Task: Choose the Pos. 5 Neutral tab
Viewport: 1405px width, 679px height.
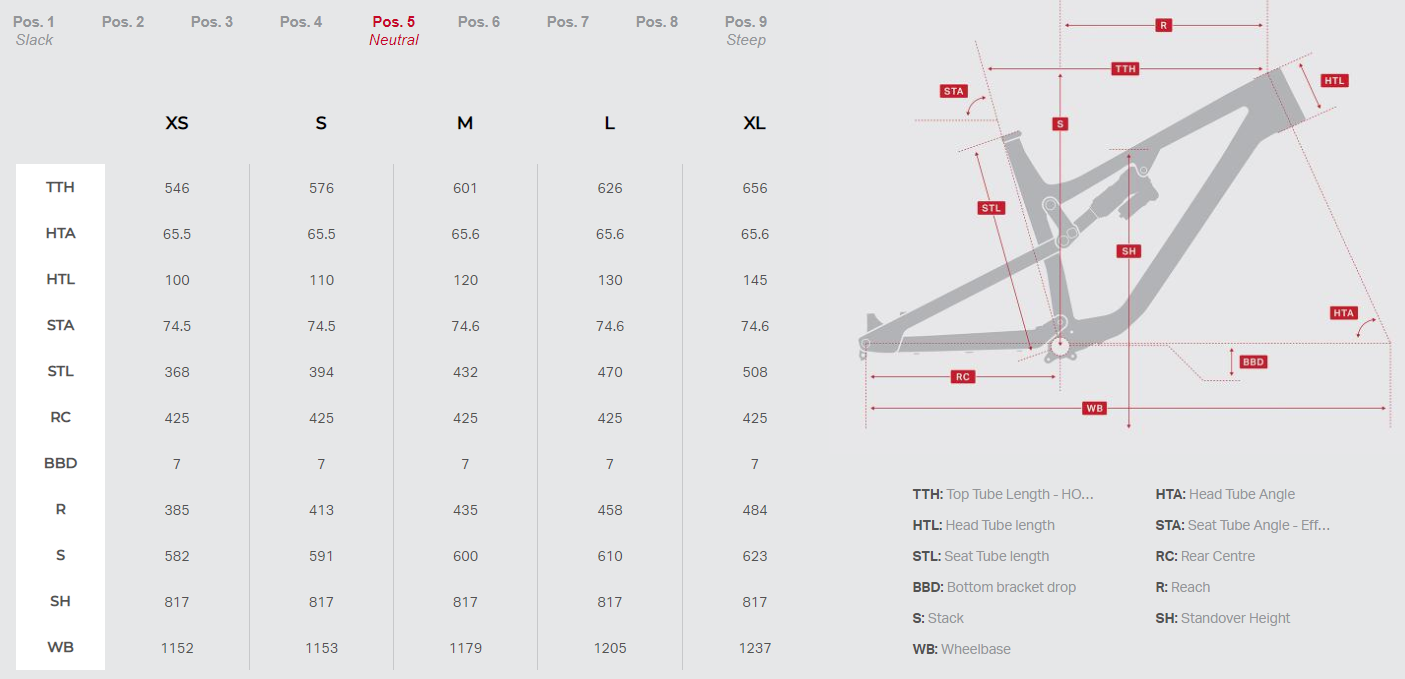Action: click(393, 30)
